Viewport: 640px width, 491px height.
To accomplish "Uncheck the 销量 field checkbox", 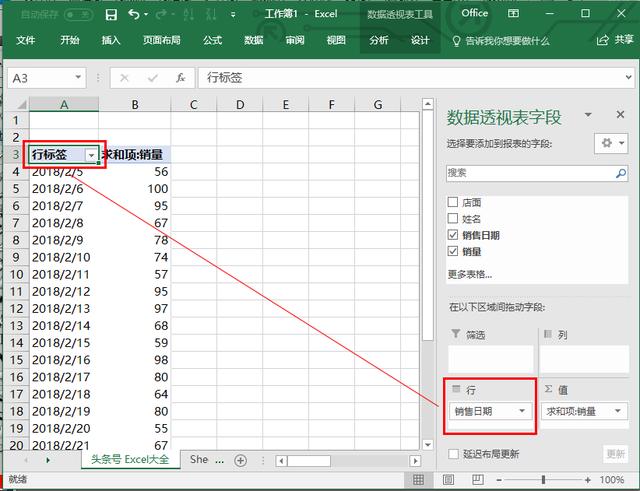I will click(x=453, y=251).
